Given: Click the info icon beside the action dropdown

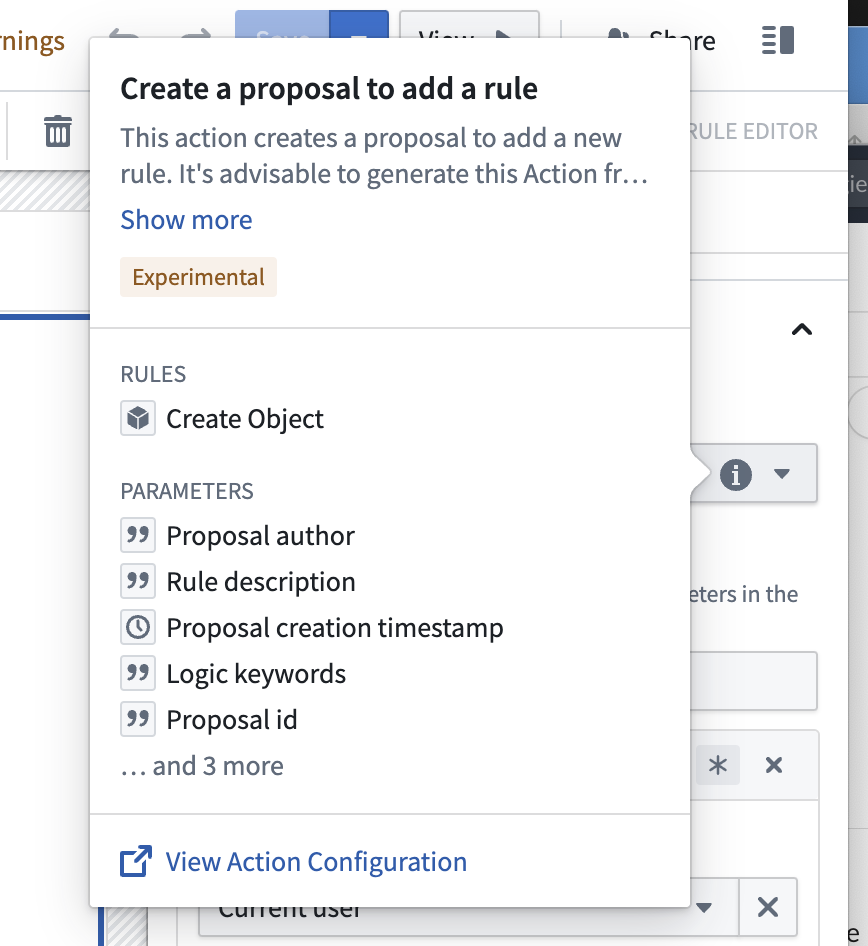Looking at the screenshot, I should (x=735, y=474).
